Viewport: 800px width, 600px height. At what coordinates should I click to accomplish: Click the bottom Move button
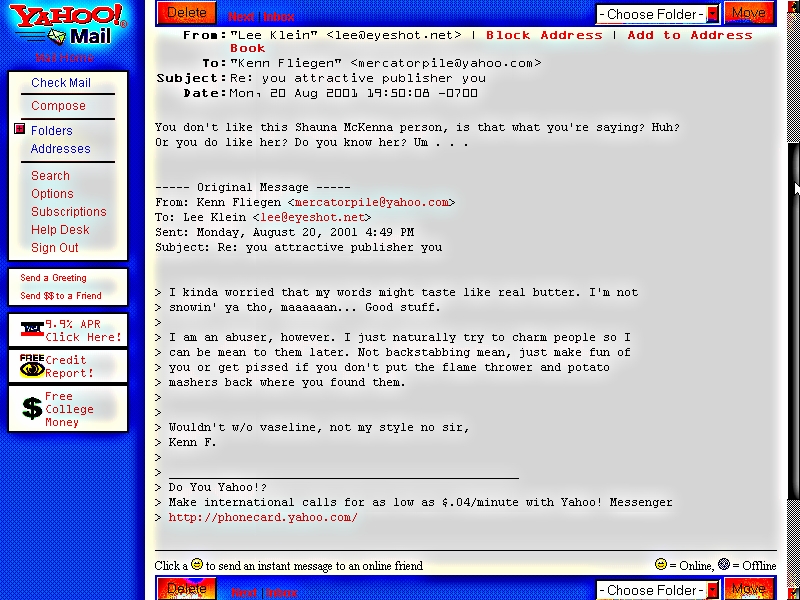(749, 589)
